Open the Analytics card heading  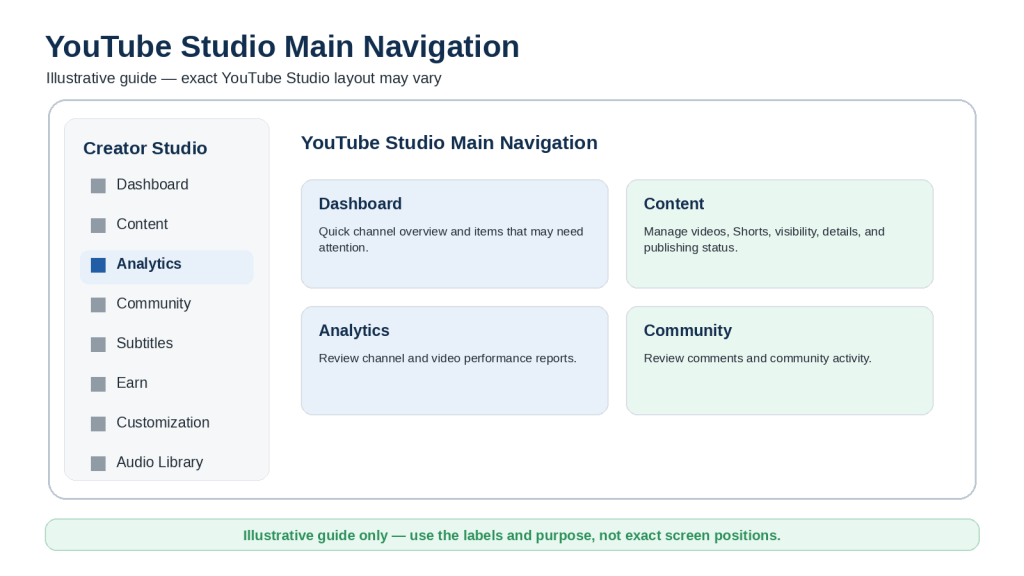[x=354, y=330]
